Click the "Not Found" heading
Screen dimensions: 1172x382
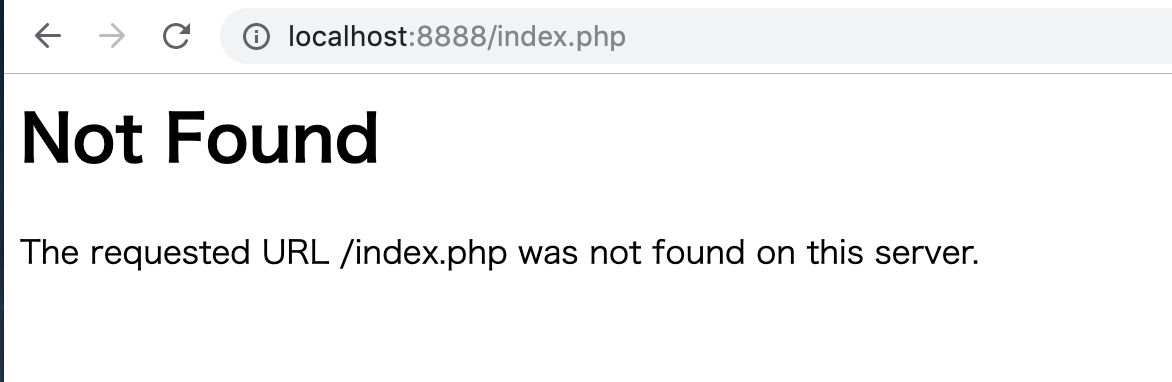(x=200, y=138)
